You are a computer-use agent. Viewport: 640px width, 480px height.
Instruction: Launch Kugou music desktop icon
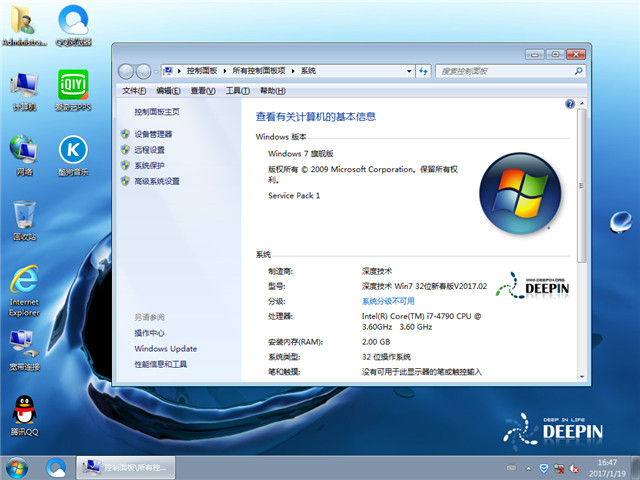click(73, 156)
